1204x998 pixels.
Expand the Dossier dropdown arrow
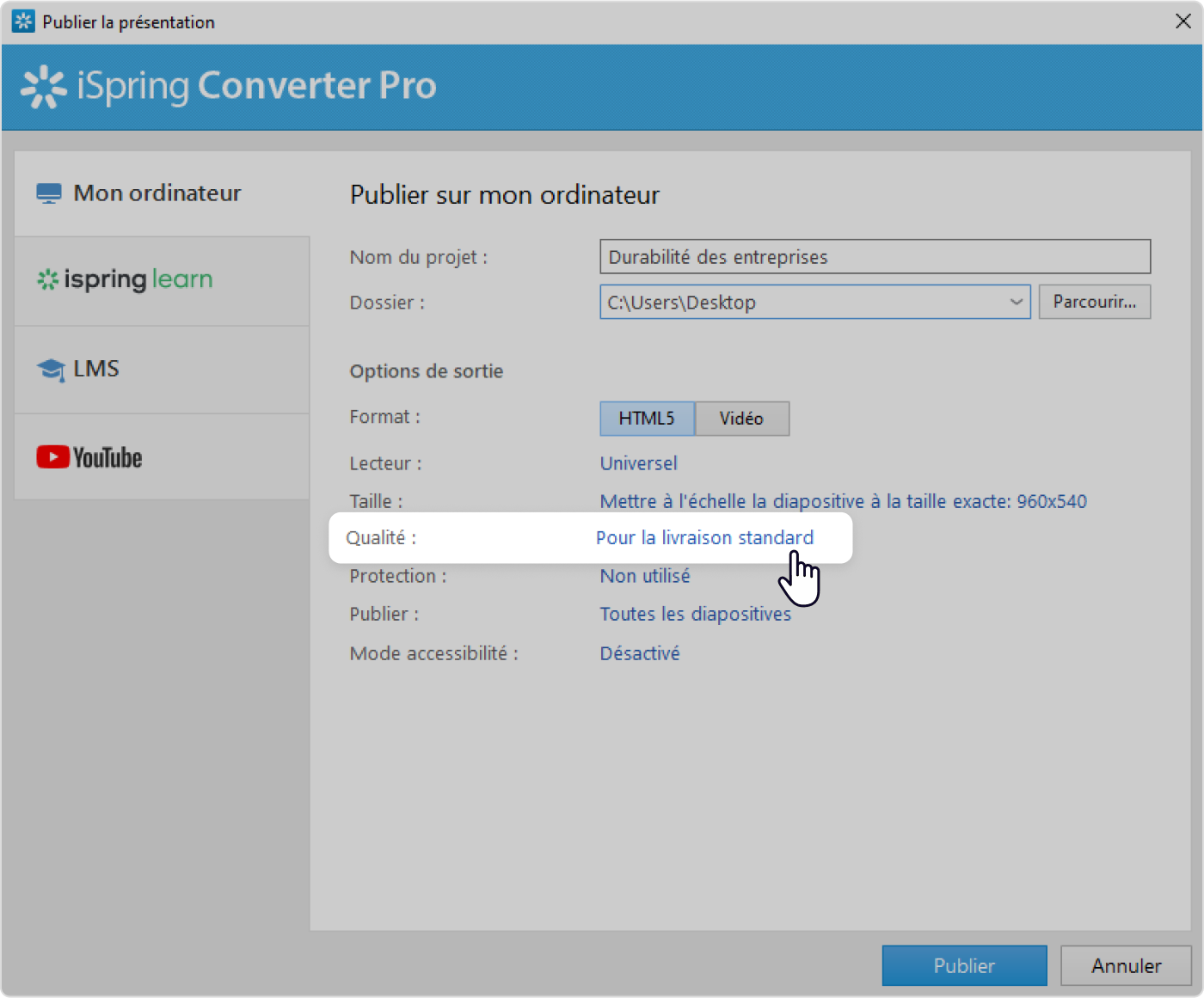(x=1016, y=302)
